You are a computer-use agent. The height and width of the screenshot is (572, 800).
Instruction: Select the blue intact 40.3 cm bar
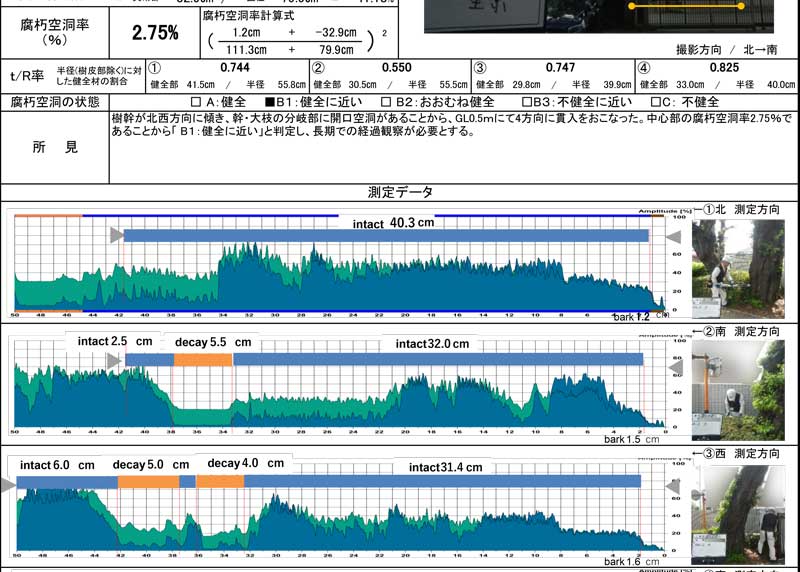[x=386, y=236]
